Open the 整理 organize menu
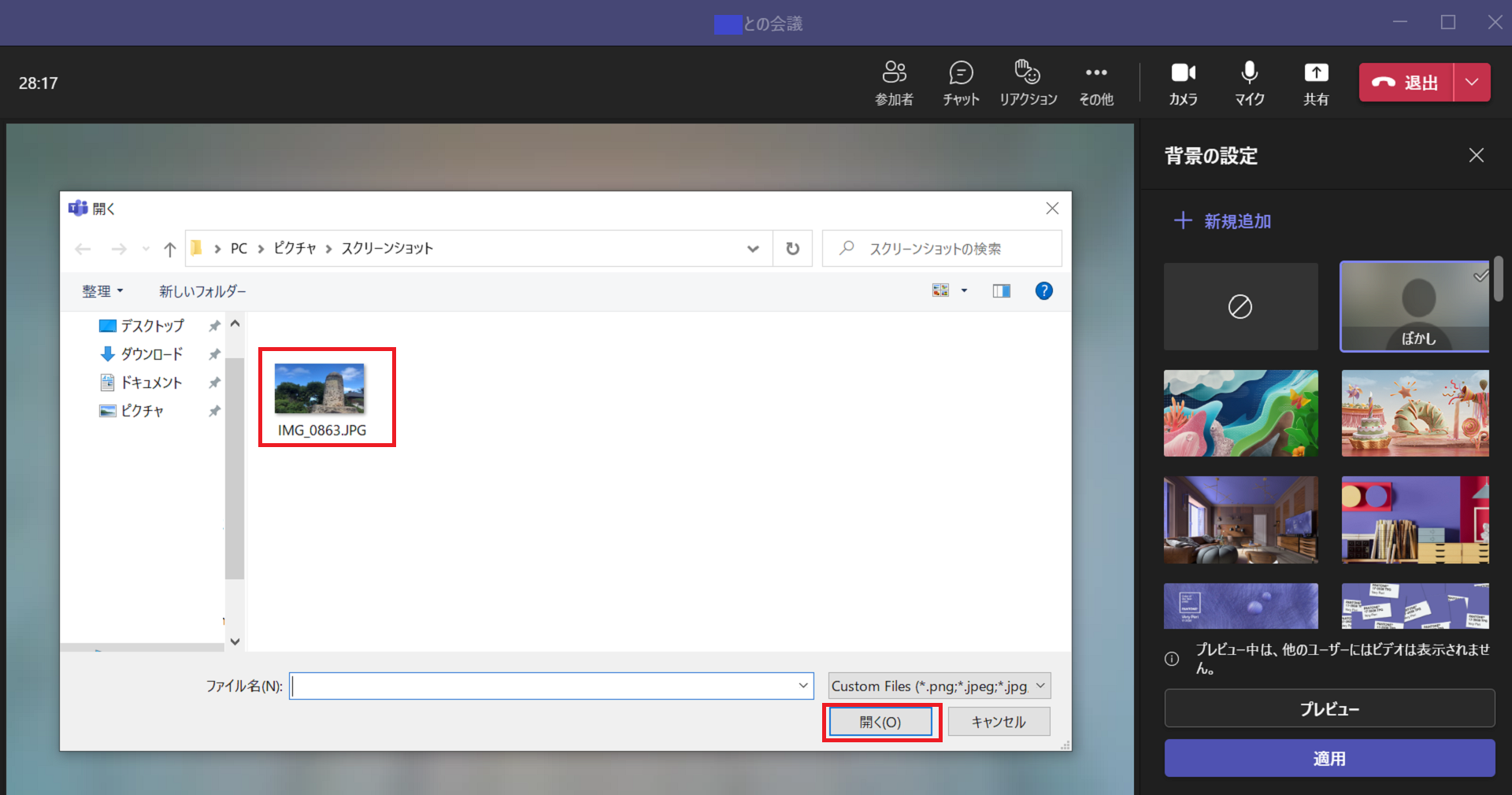 point(102,291)
